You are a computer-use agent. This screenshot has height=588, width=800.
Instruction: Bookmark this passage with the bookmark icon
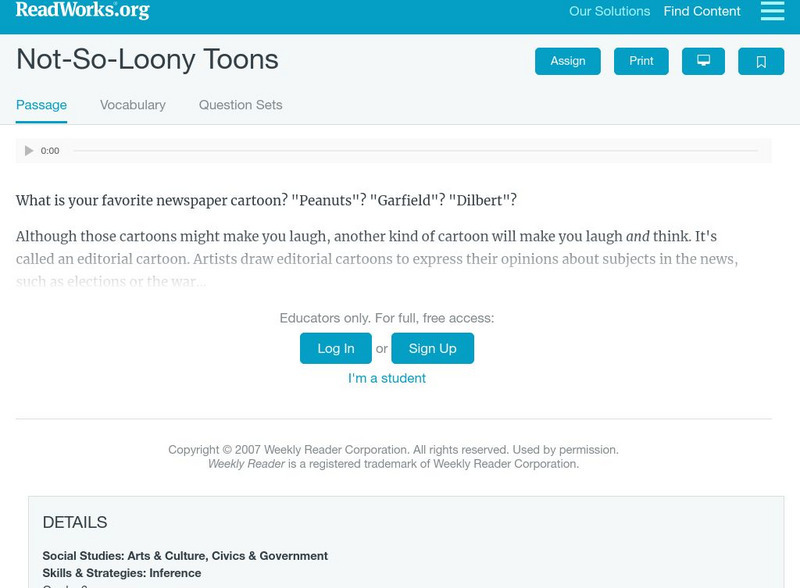click(761, 61)
